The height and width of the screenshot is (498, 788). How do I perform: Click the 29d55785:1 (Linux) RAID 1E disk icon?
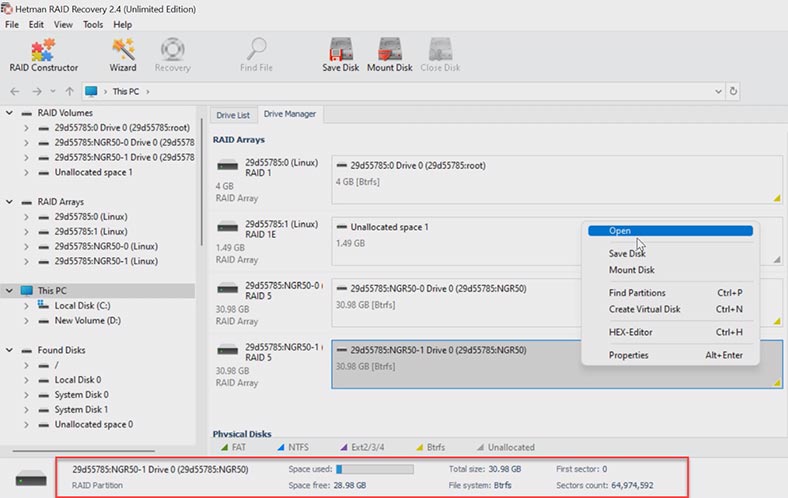pyautogui.click(x=228, y=227)
